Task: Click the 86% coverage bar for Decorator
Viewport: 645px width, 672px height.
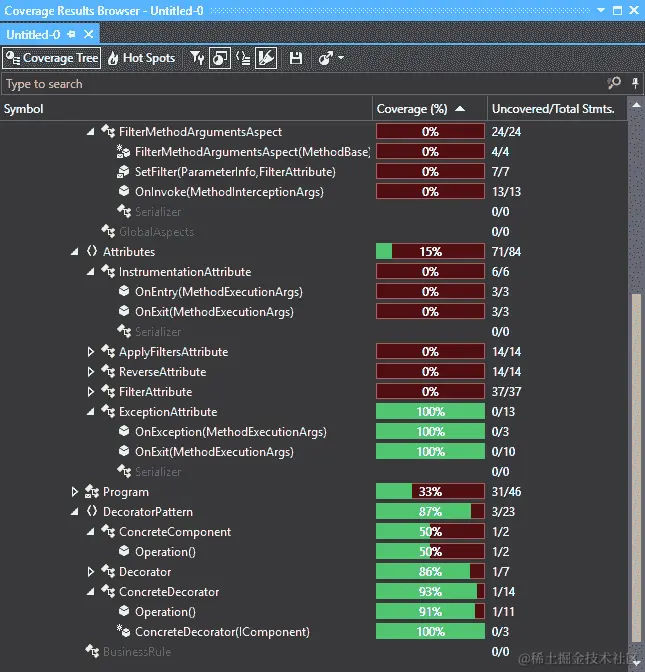Action: (430, 571)
